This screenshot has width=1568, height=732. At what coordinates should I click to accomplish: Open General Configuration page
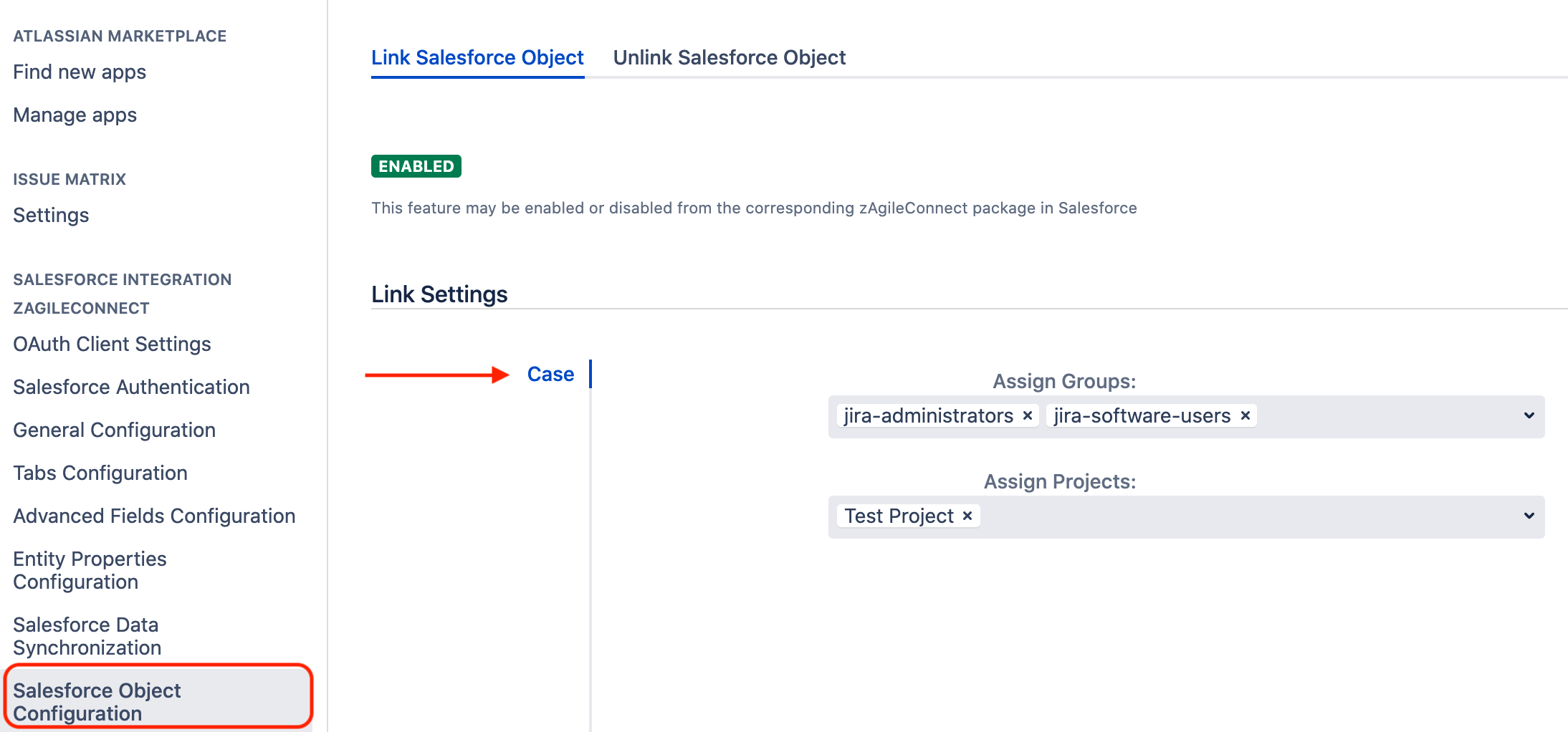pos(114,430)
